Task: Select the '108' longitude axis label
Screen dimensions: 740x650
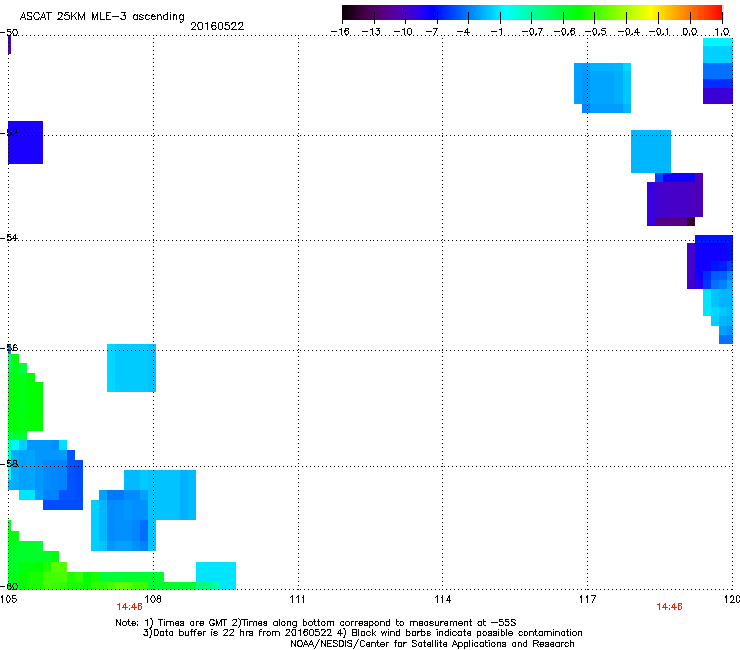Action: click(x=153, y=599)
